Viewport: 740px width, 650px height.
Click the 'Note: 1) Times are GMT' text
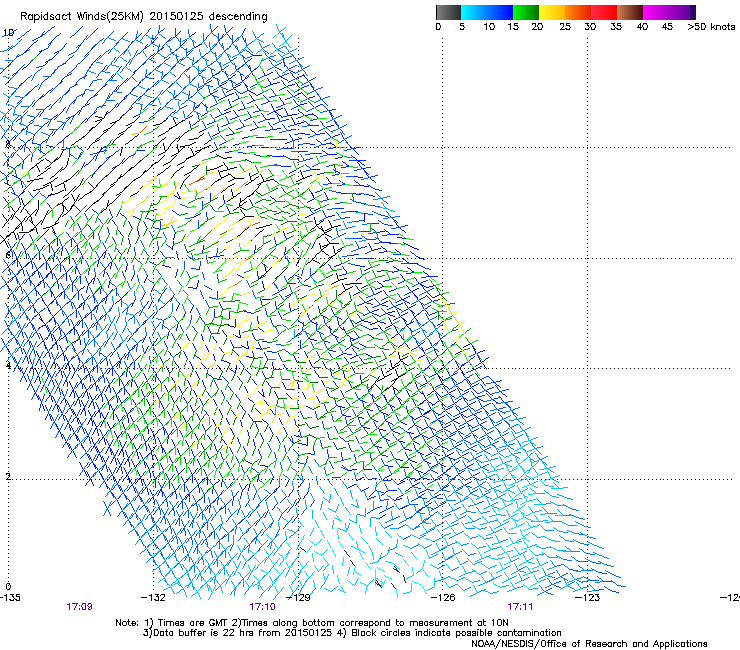pos(171,623)
